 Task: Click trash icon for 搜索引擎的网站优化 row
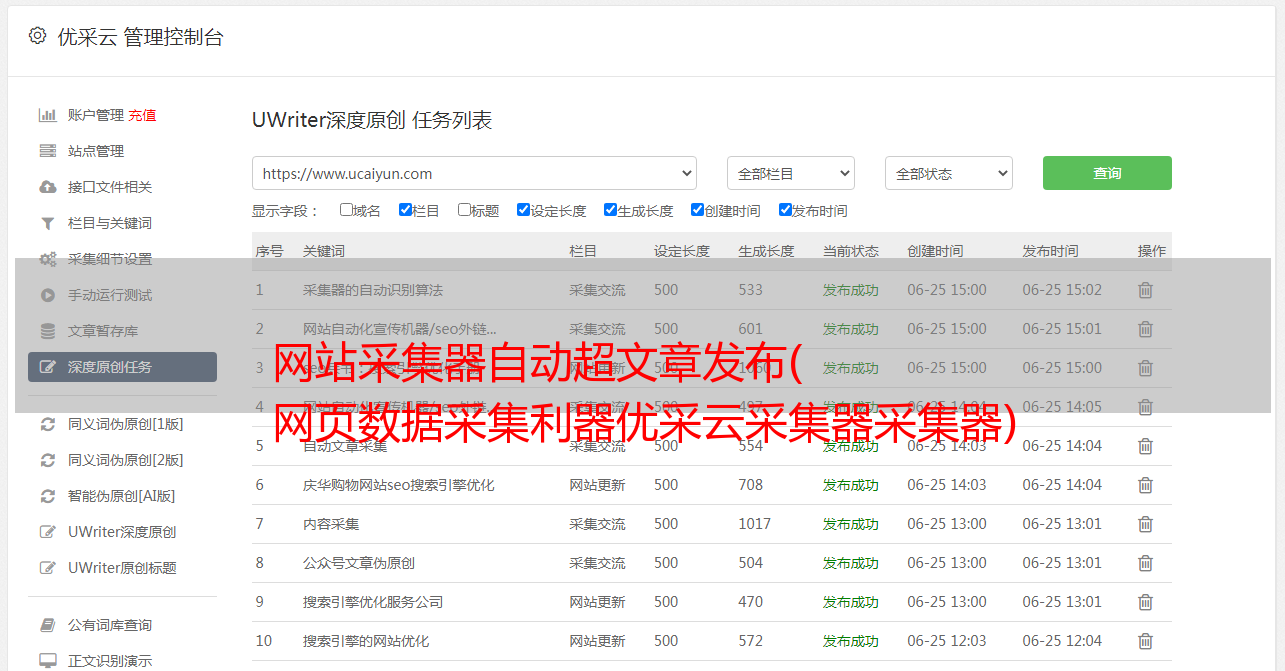(x=1145, y=641)
